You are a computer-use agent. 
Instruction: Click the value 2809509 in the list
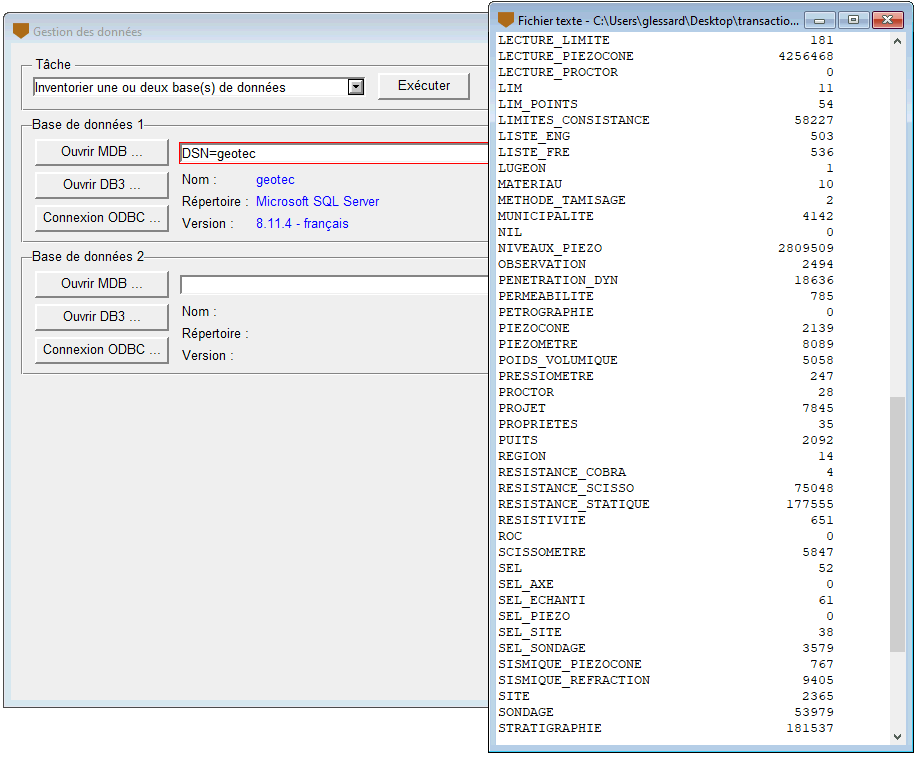[x=806, y=248]
